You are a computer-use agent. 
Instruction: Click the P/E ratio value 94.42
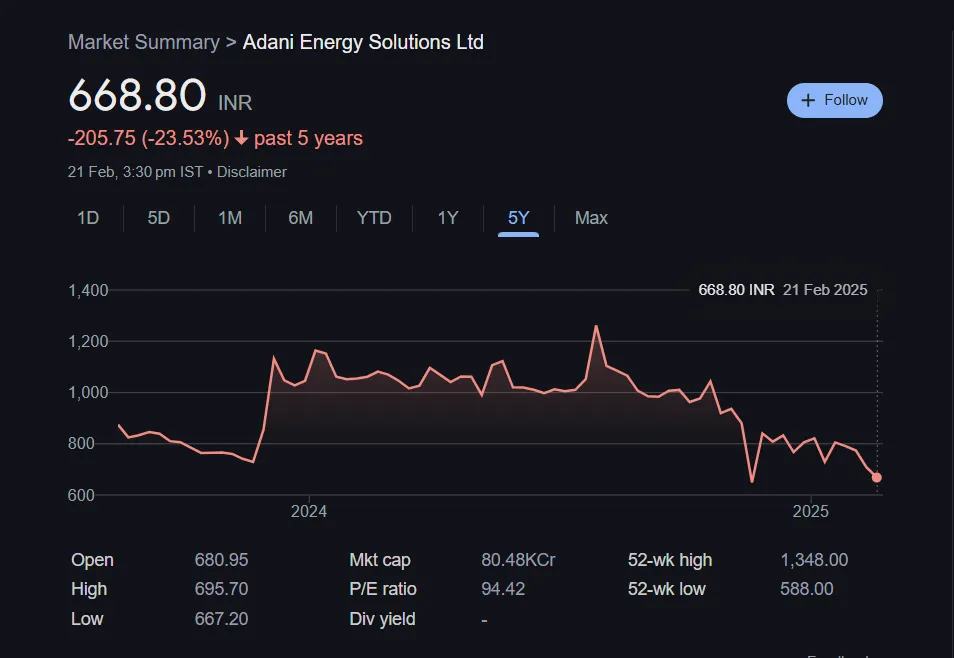(503, 589)
